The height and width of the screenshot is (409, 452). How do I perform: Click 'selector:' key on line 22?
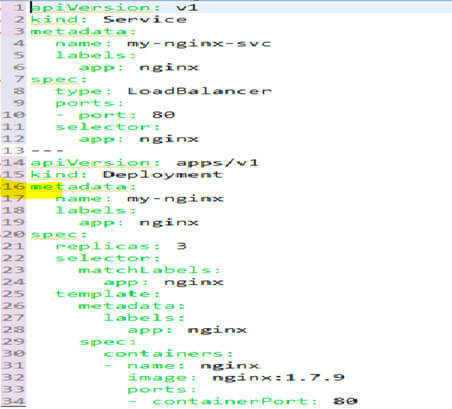108,258
